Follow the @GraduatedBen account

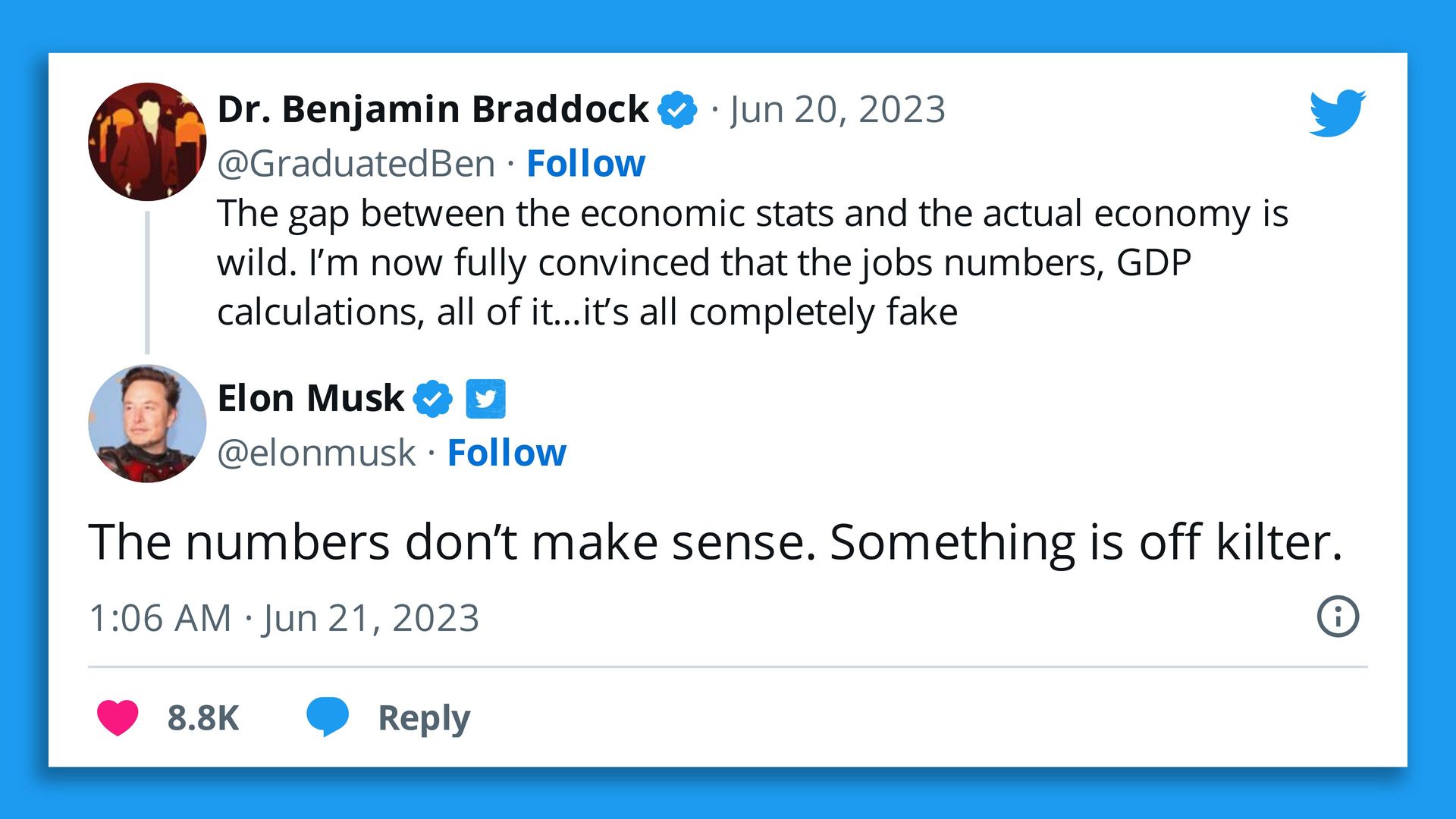pyautogui.click(x=585, y=163)
